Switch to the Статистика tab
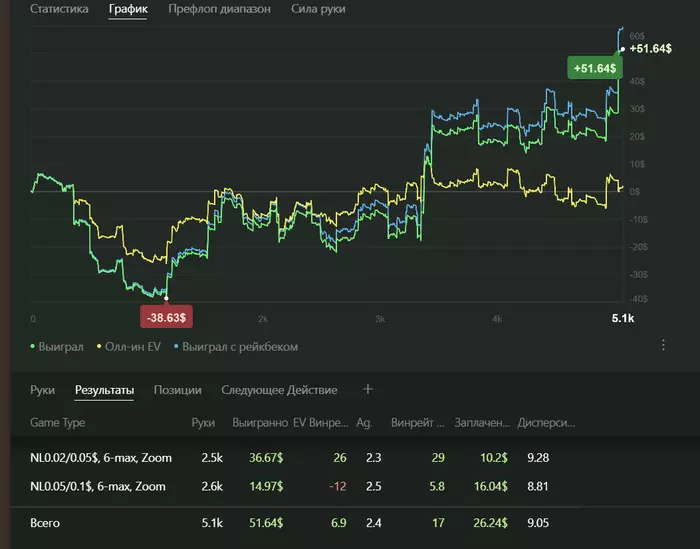Screen dimensions: 700x549 (59, 9)
